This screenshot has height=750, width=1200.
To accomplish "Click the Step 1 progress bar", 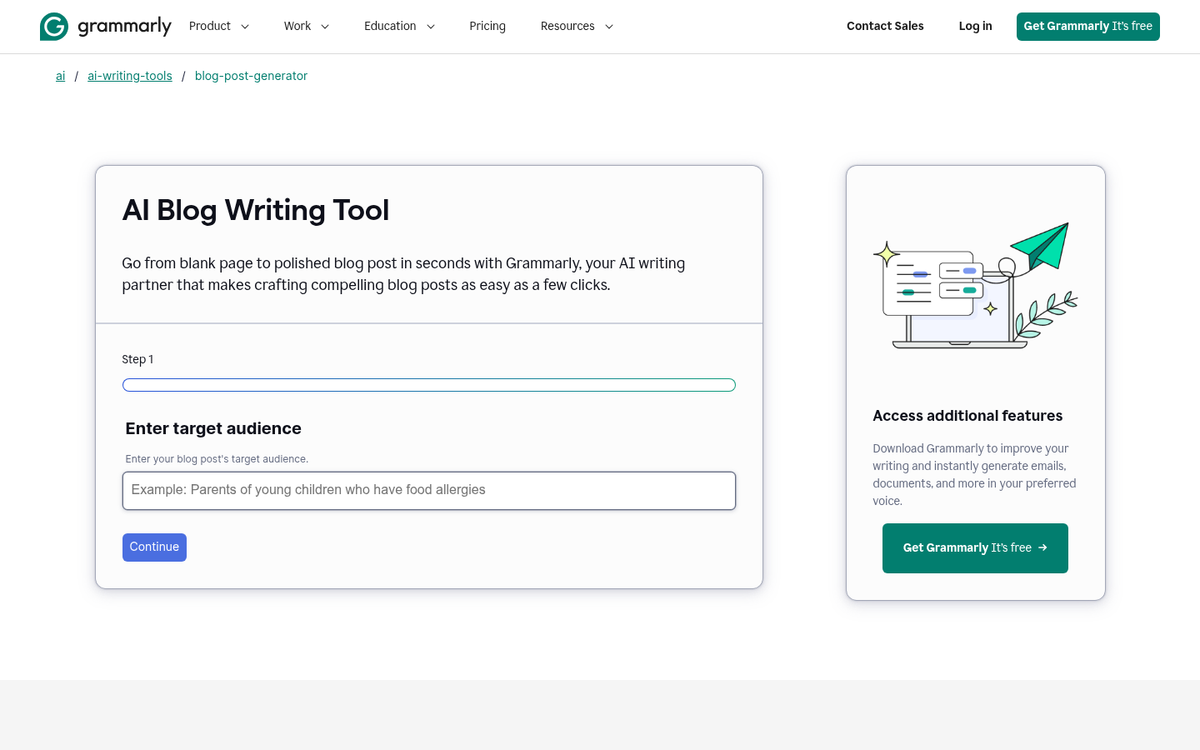I will click(x=428, y=384).
